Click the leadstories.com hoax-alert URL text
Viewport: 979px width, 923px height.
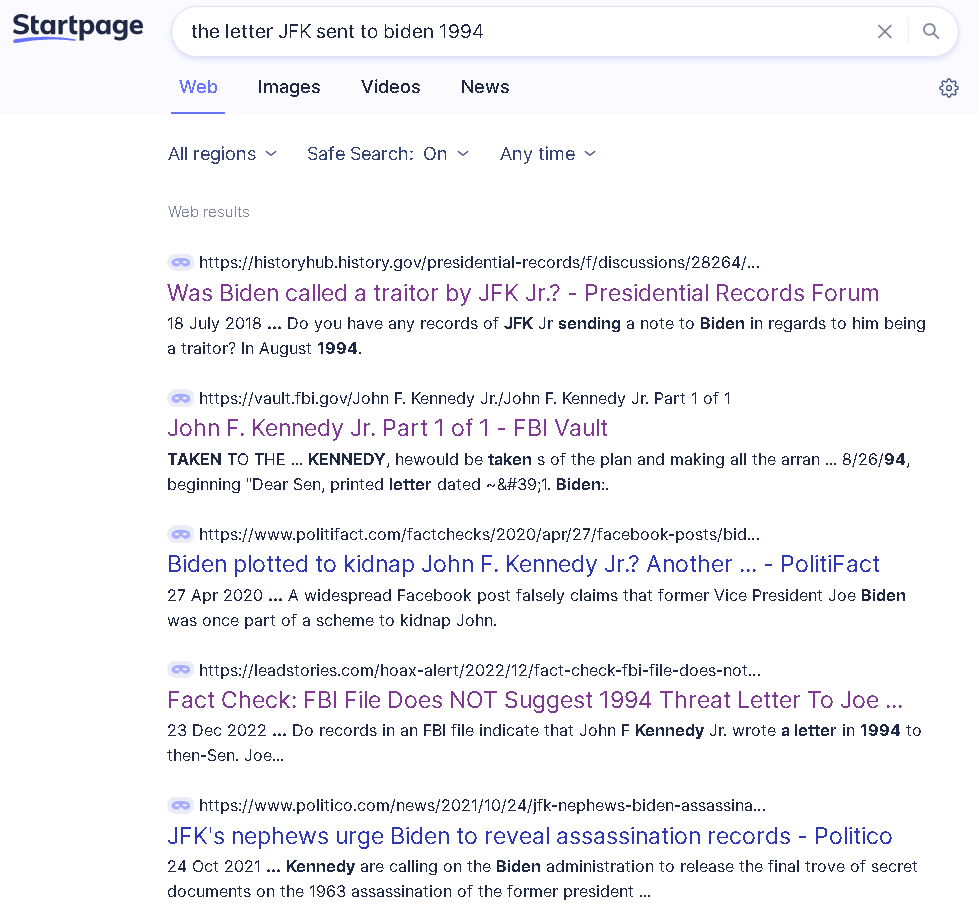(x=480, y=670)
